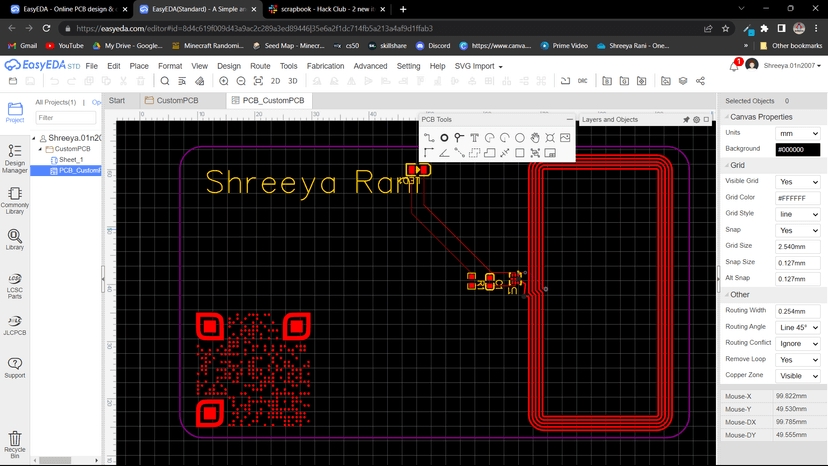The height and width of the screenshot is (466, 828).
Task: Open the Units dropdown
Action: click(798, 133)
